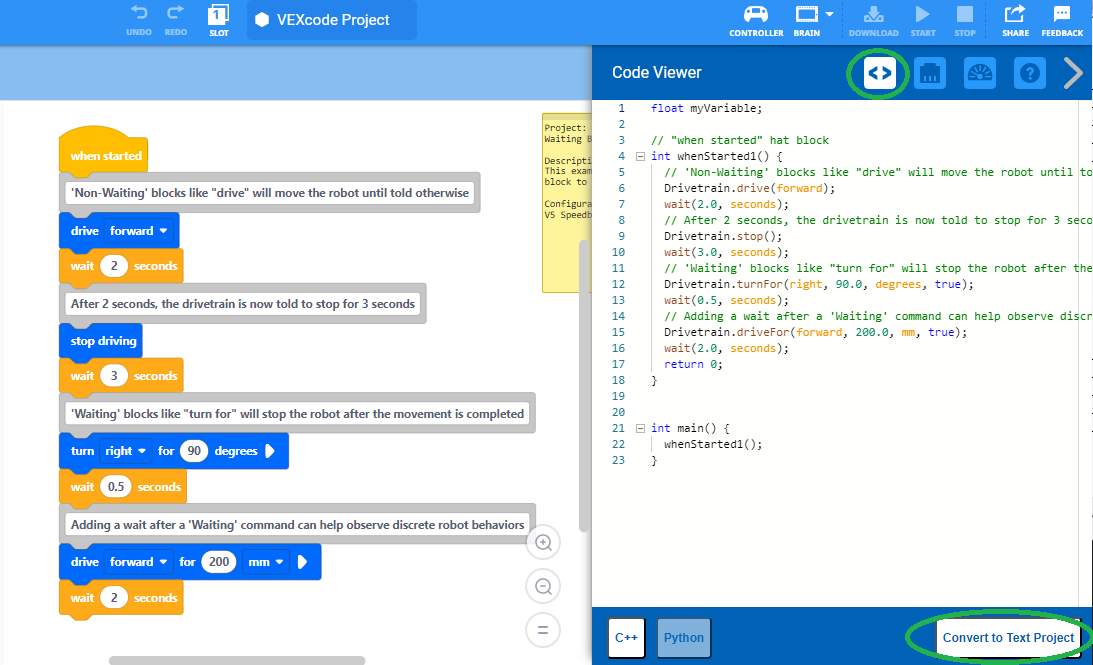1093x665 pixels.
Task: Click code line 'Drivetrain.stop();'
Action: pyautogui.click(x=723, y=236)
